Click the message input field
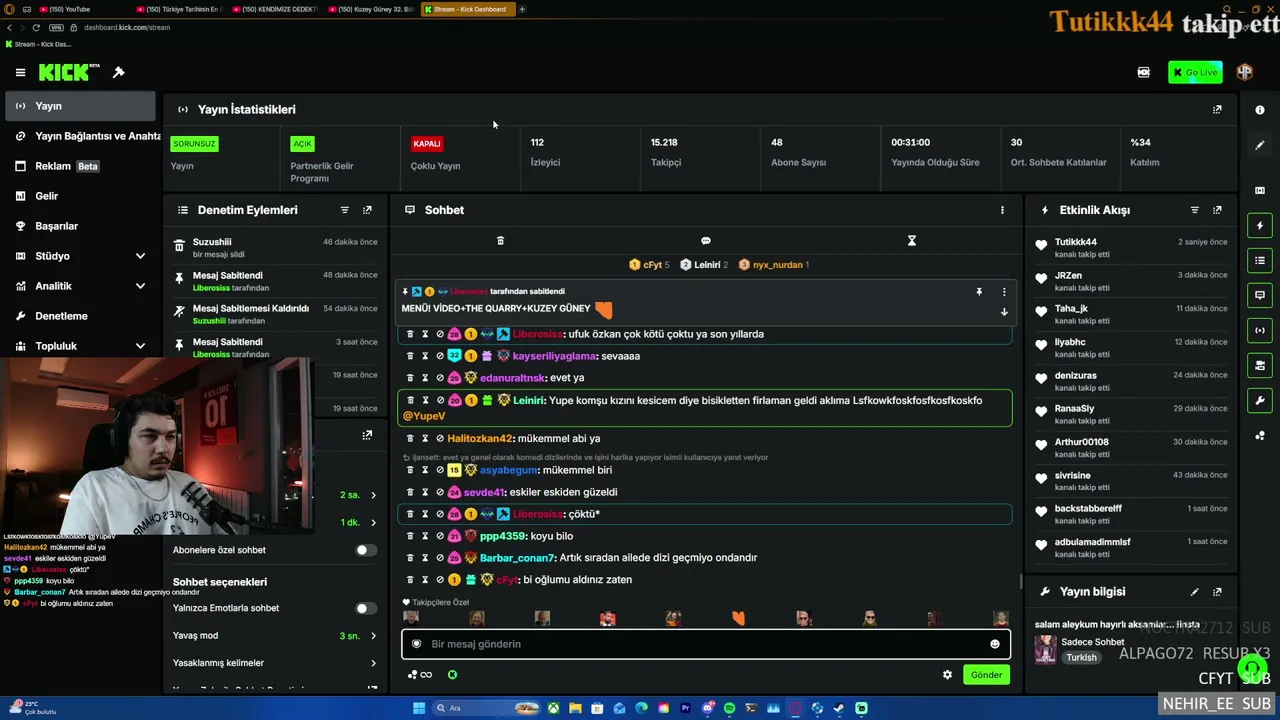The image size is (1280, 720). pyautogui.click(x=706, y=644)
